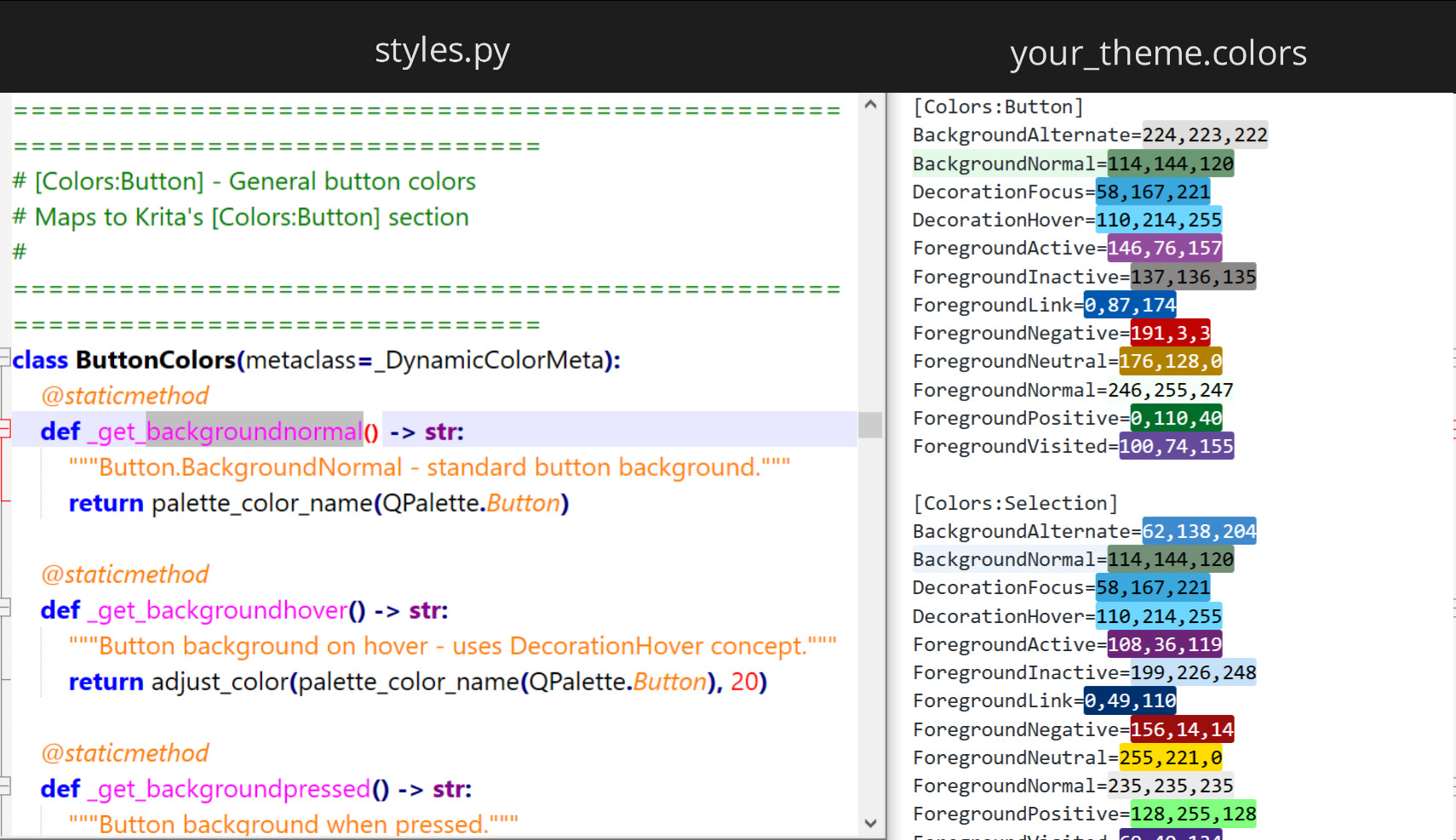Click the 0,87,174 ForegroundLink color value
This screenshot has width=1456, height=840.
click(1130, 305)
